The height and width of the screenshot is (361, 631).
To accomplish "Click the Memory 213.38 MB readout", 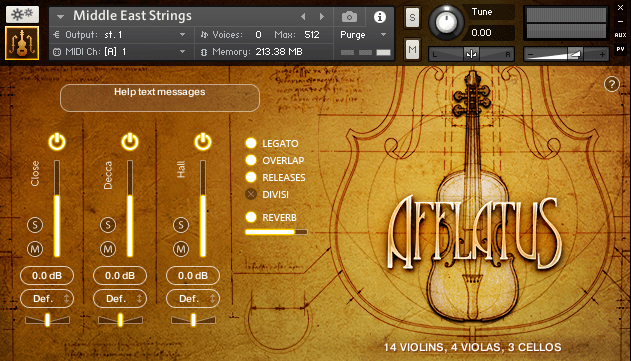I will click(279, 52).
